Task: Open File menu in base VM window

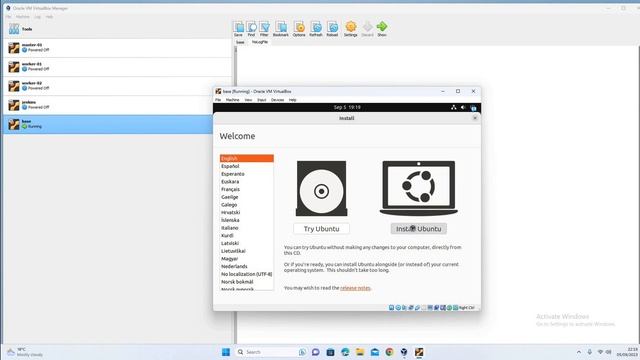Action: coord(218,100)
